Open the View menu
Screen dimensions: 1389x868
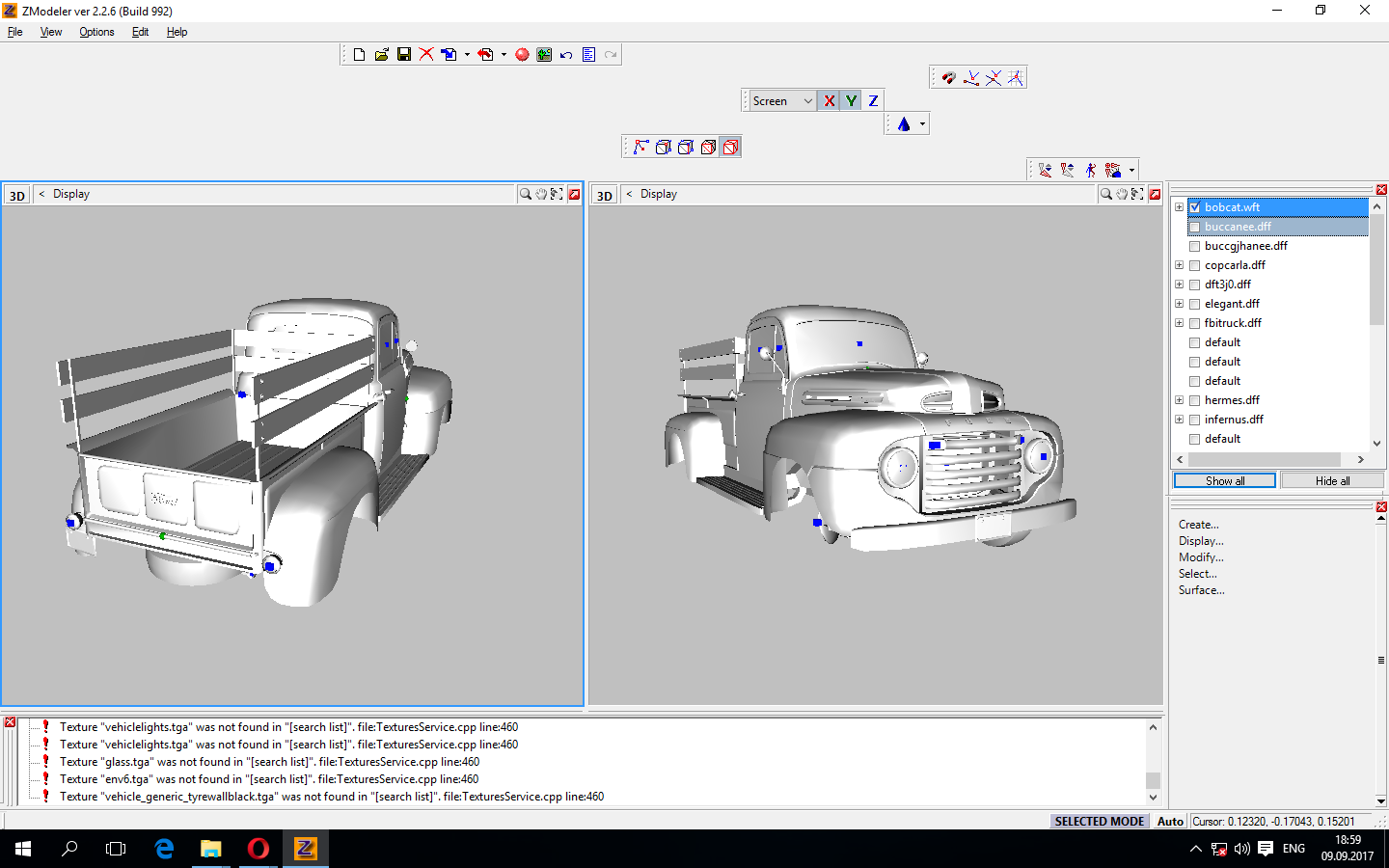point(51,32)
